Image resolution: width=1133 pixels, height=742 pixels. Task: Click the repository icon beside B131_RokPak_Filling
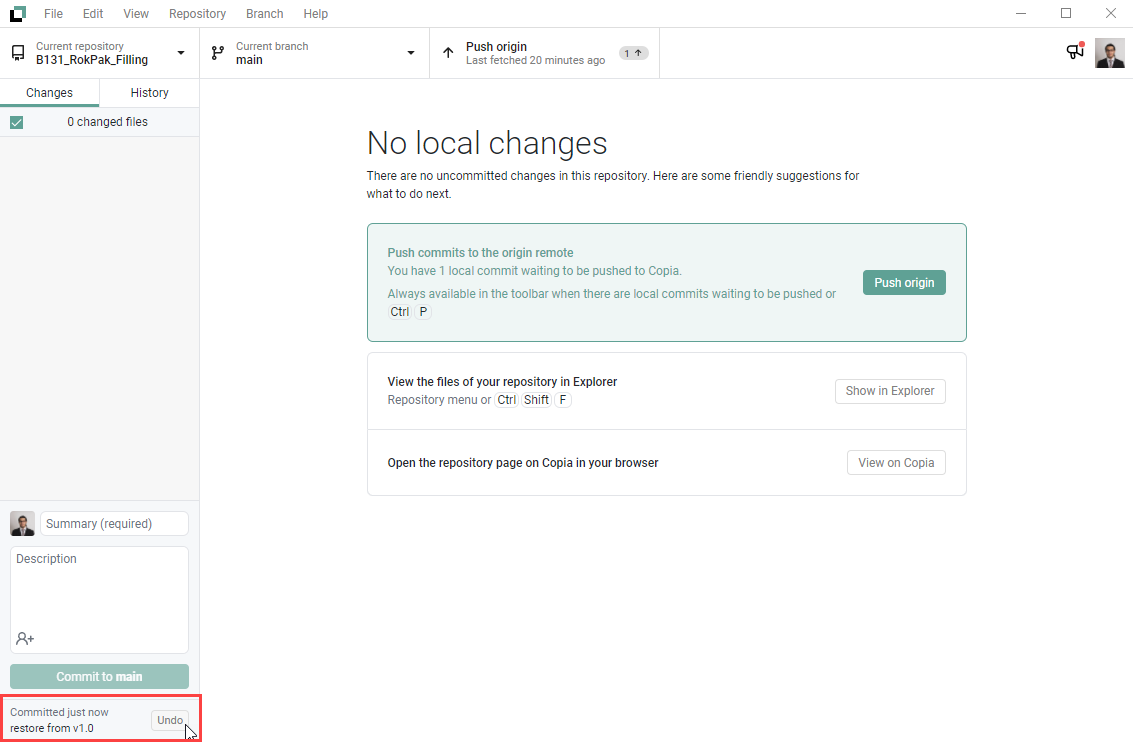pos(18,53)
